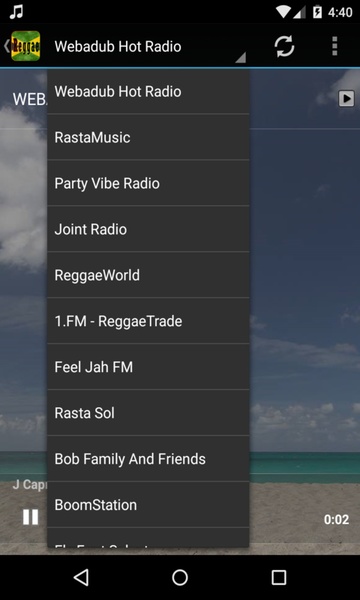Choose the RastaMusic station

click(148, 137)
